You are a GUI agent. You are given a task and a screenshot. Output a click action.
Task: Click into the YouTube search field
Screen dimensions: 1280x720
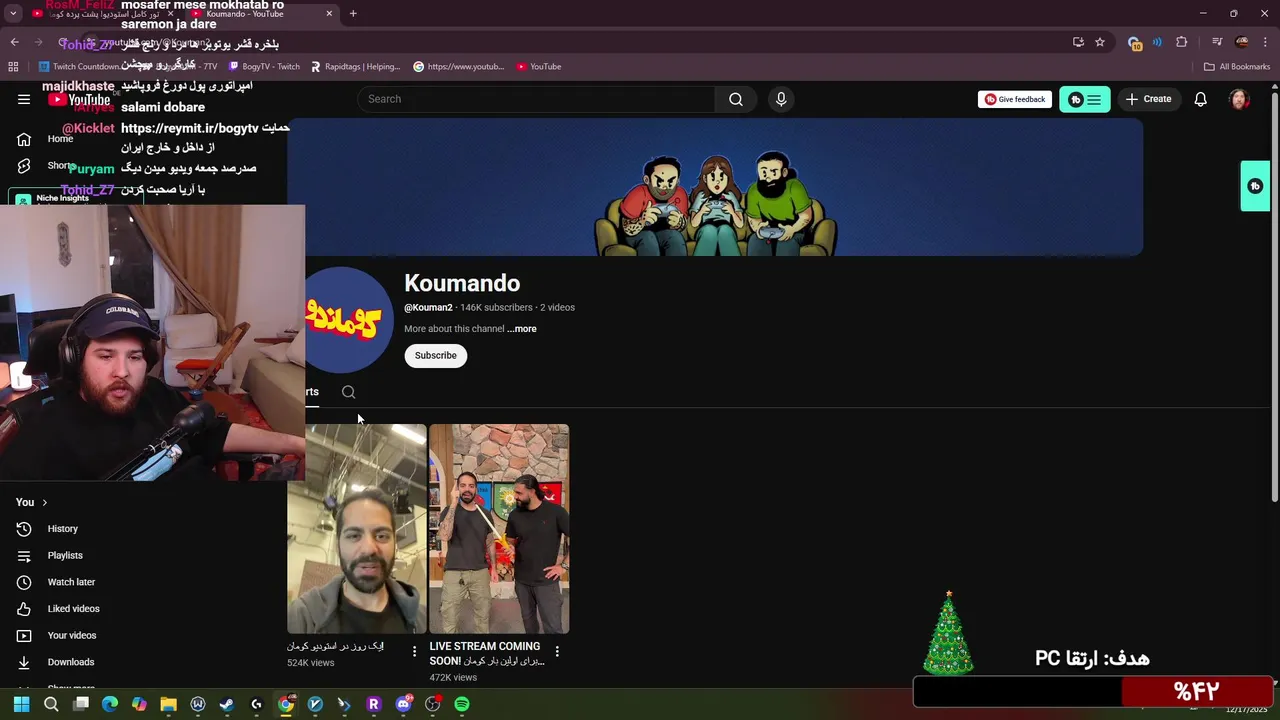(x=536, y=99)
